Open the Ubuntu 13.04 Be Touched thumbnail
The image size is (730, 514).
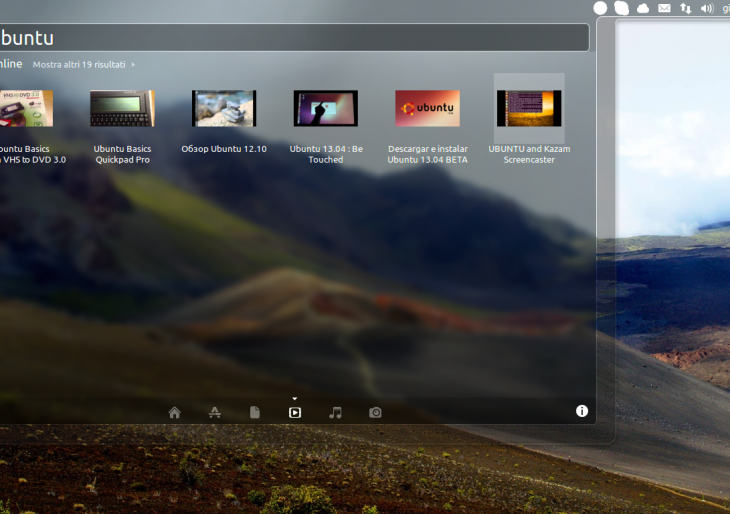(x=326, y=108)
